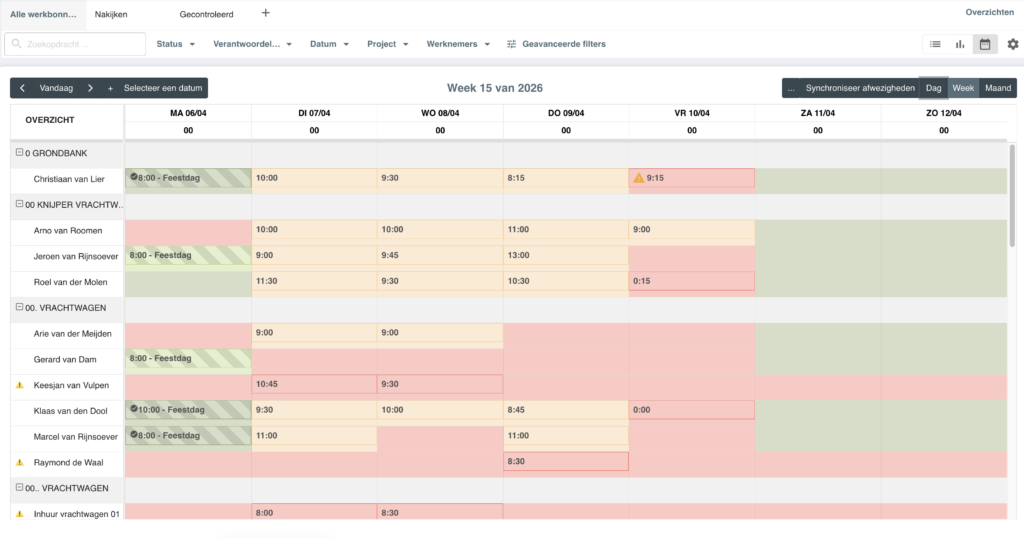The width and height of the screenshot is (1024, 538).
Task: Open settings gear icon
Action: coord(1013,44)
